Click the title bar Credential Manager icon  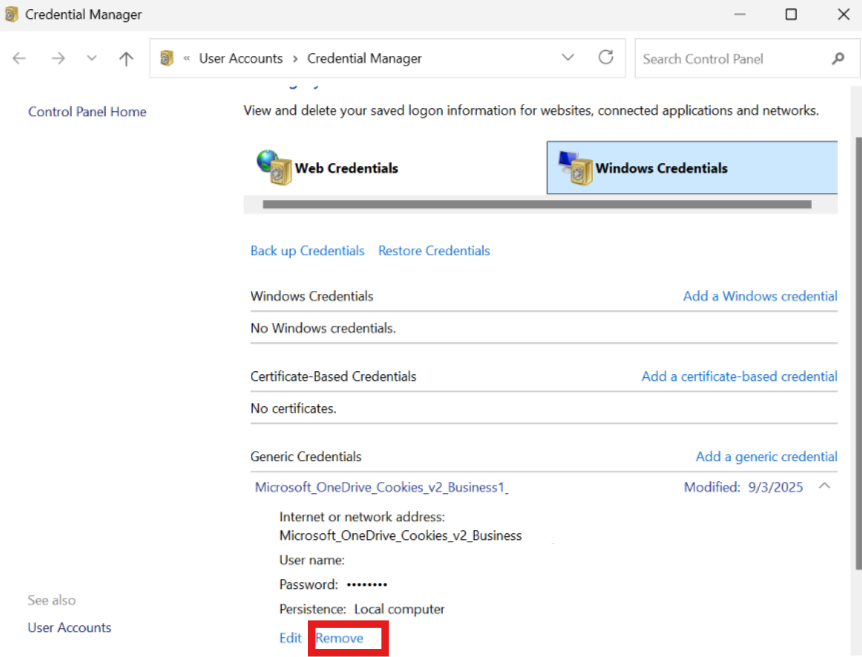[x=12, y=14]
